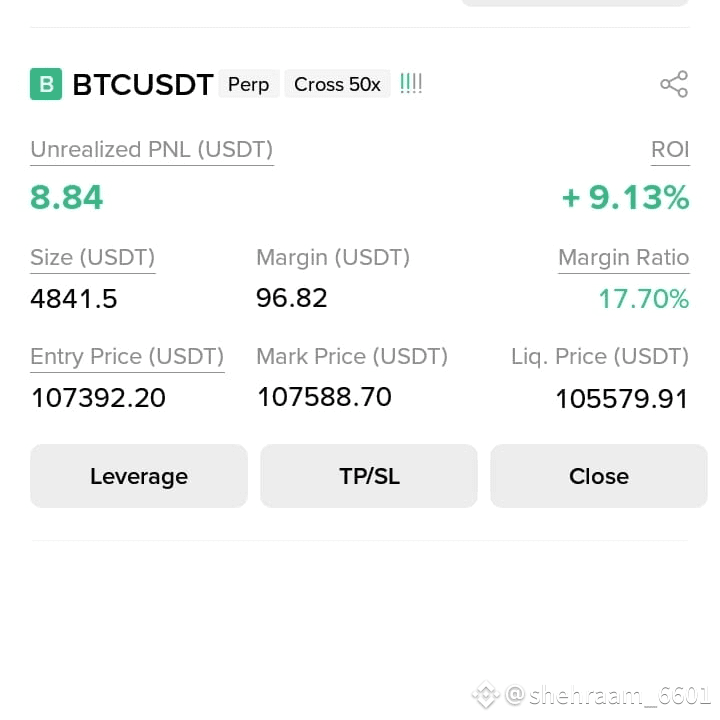Screen dimensions: 720x720
Task: Tap the Cross 50x margin tag
Action: (338, 84)
